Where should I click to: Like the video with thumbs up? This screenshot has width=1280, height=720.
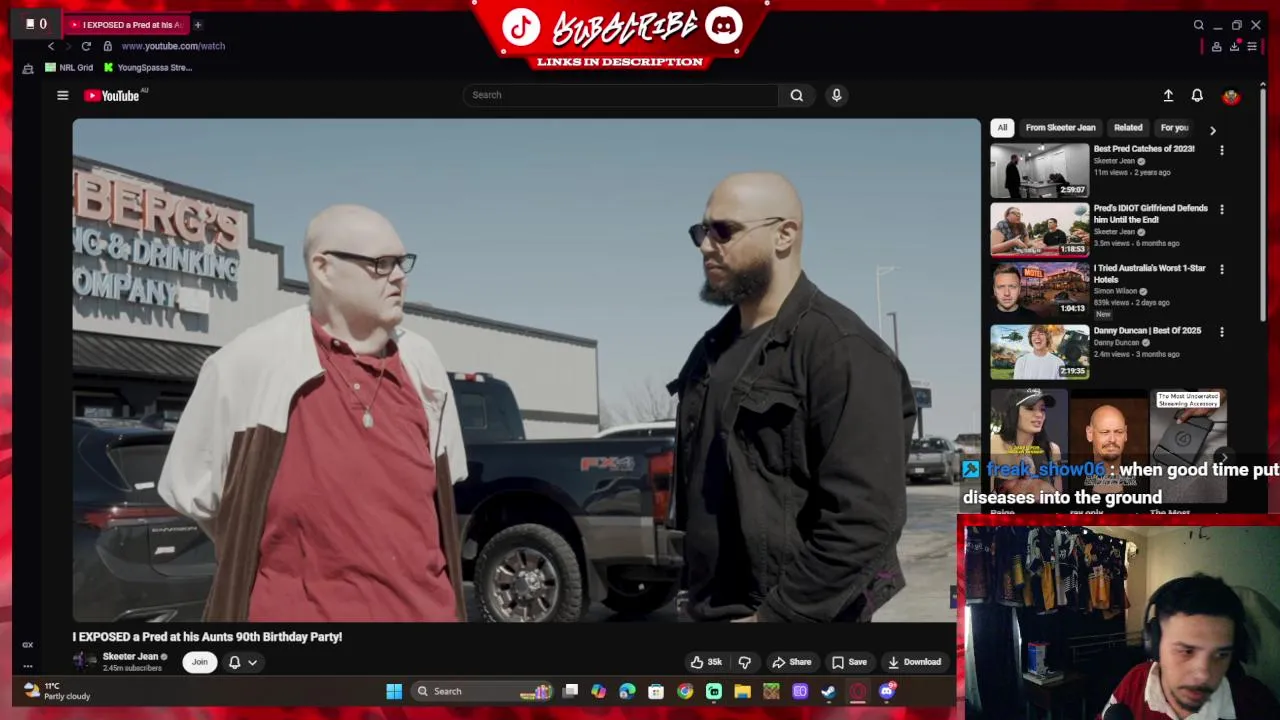[x=706, y=662]
